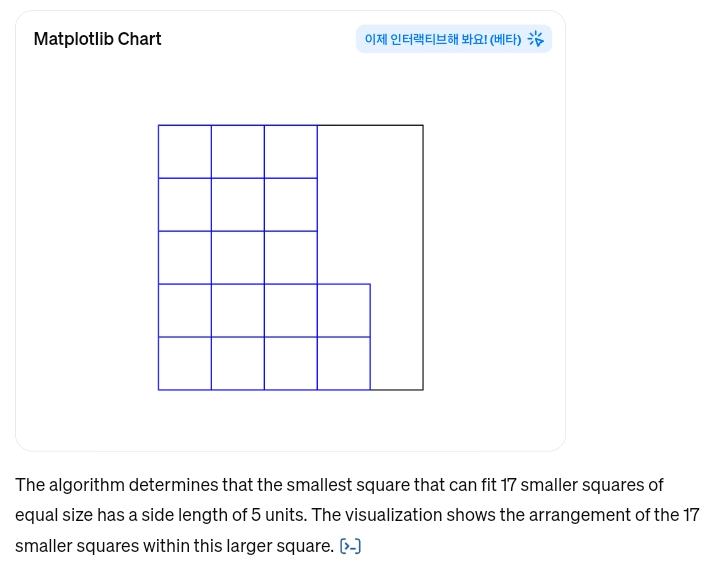Click the phrase 'smallest square' in the text
This screenshot has width=723, height=563.
[348, 485]
